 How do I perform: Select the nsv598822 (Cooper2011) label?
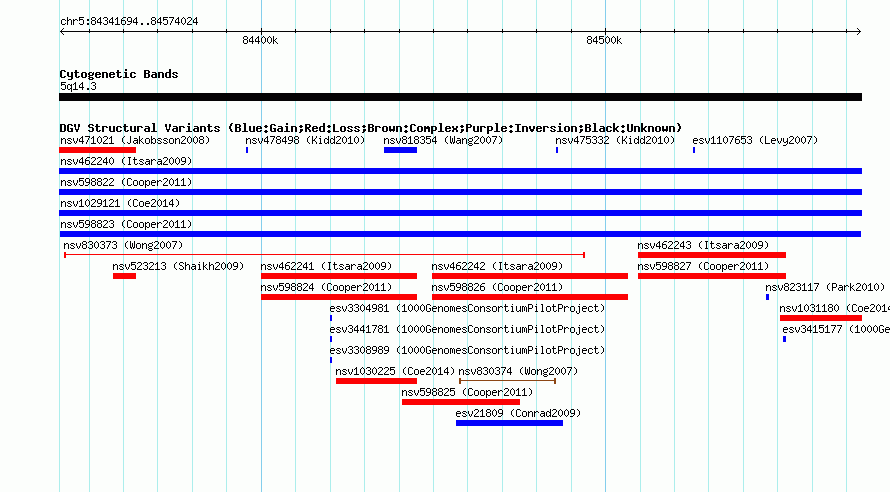pyautogui.click(x=126, y=182)
